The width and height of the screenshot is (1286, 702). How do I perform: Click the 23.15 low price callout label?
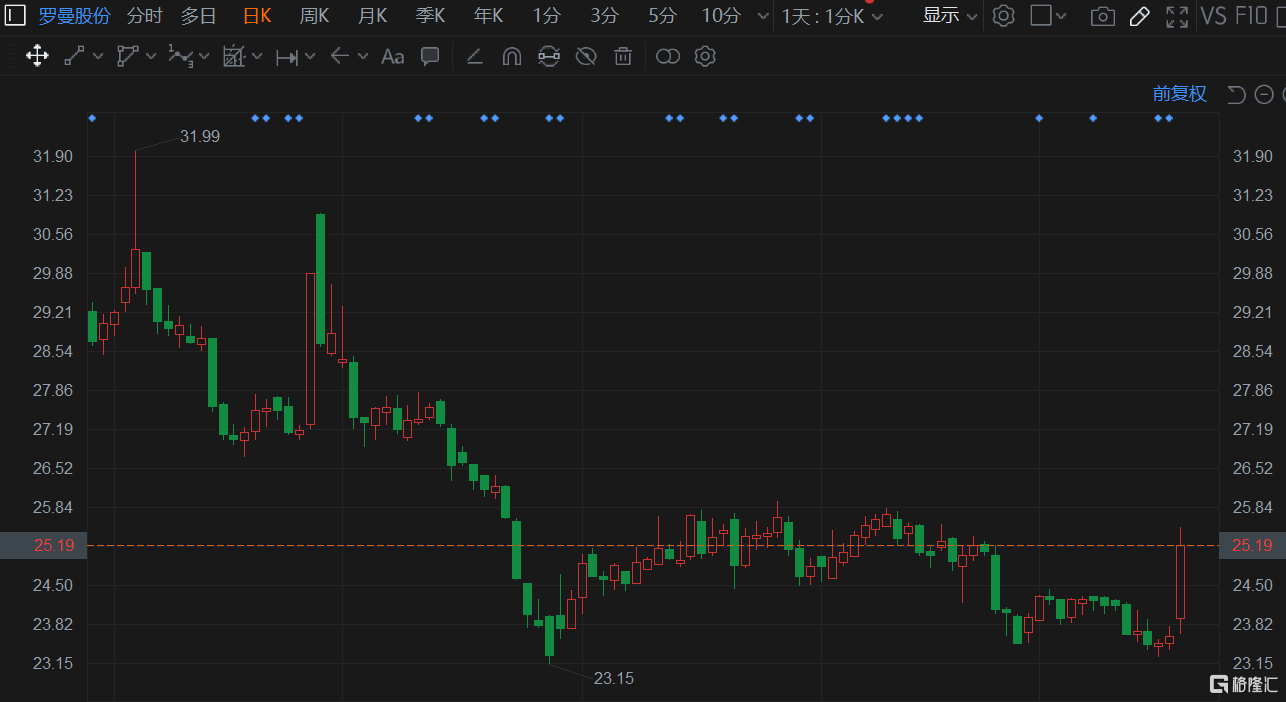tap(614, 678)
